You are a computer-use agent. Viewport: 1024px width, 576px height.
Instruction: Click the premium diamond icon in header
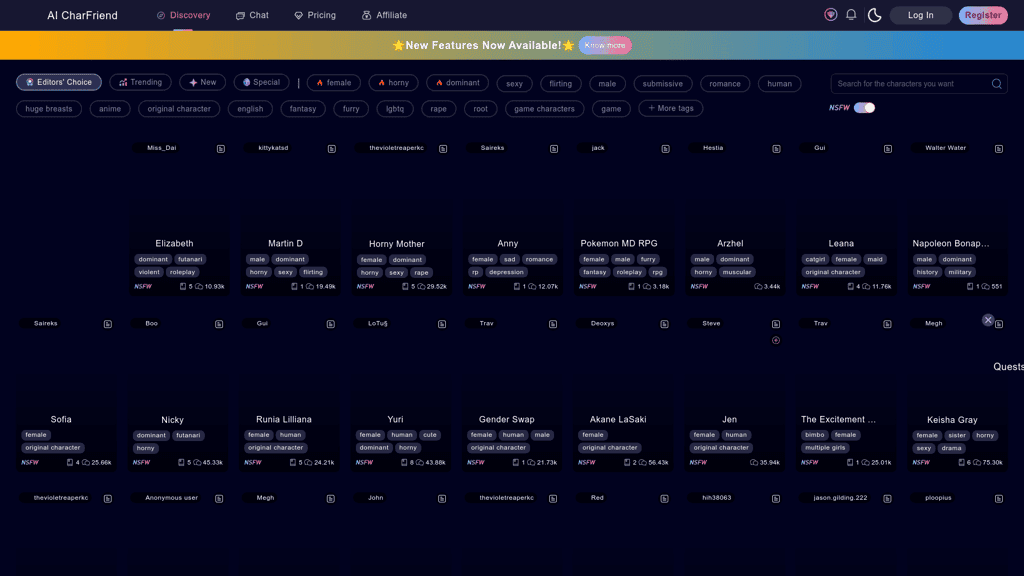pyautogui.click(x=830, y=15)
